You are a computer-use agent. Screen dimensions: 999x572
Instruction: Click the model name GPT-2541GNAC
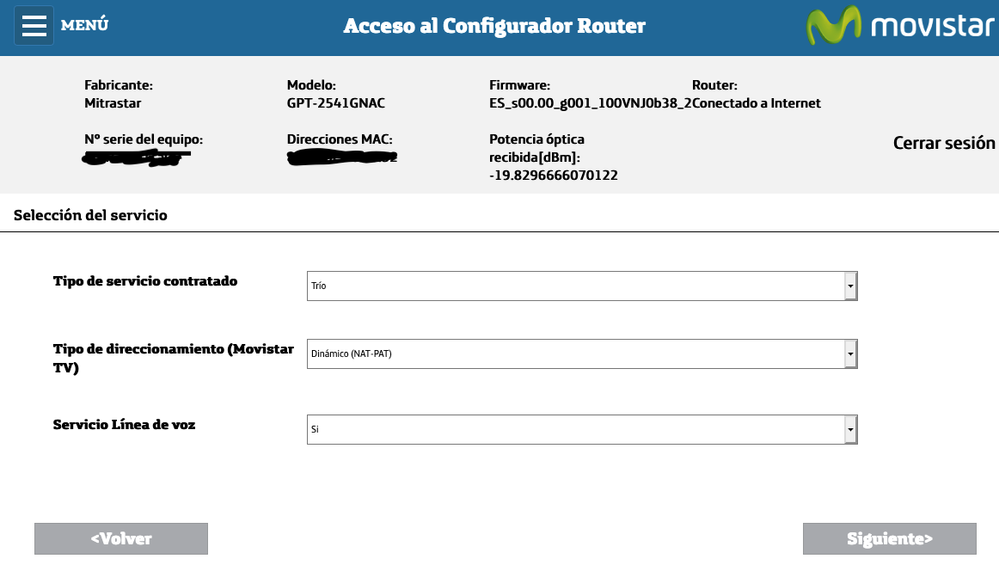click(335, 103)
